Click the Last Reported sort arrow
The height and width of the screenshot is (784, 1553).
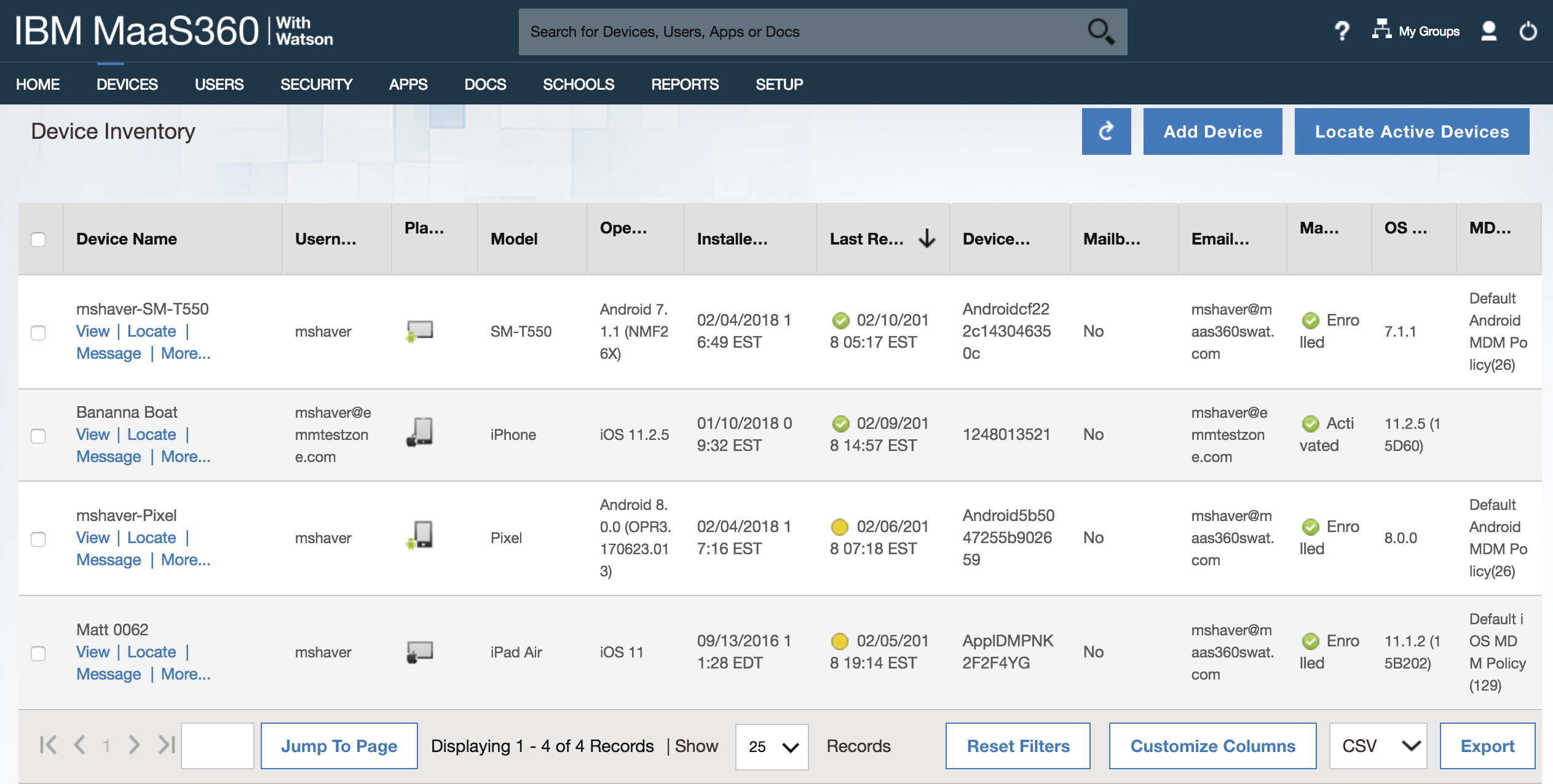point(926,238)
